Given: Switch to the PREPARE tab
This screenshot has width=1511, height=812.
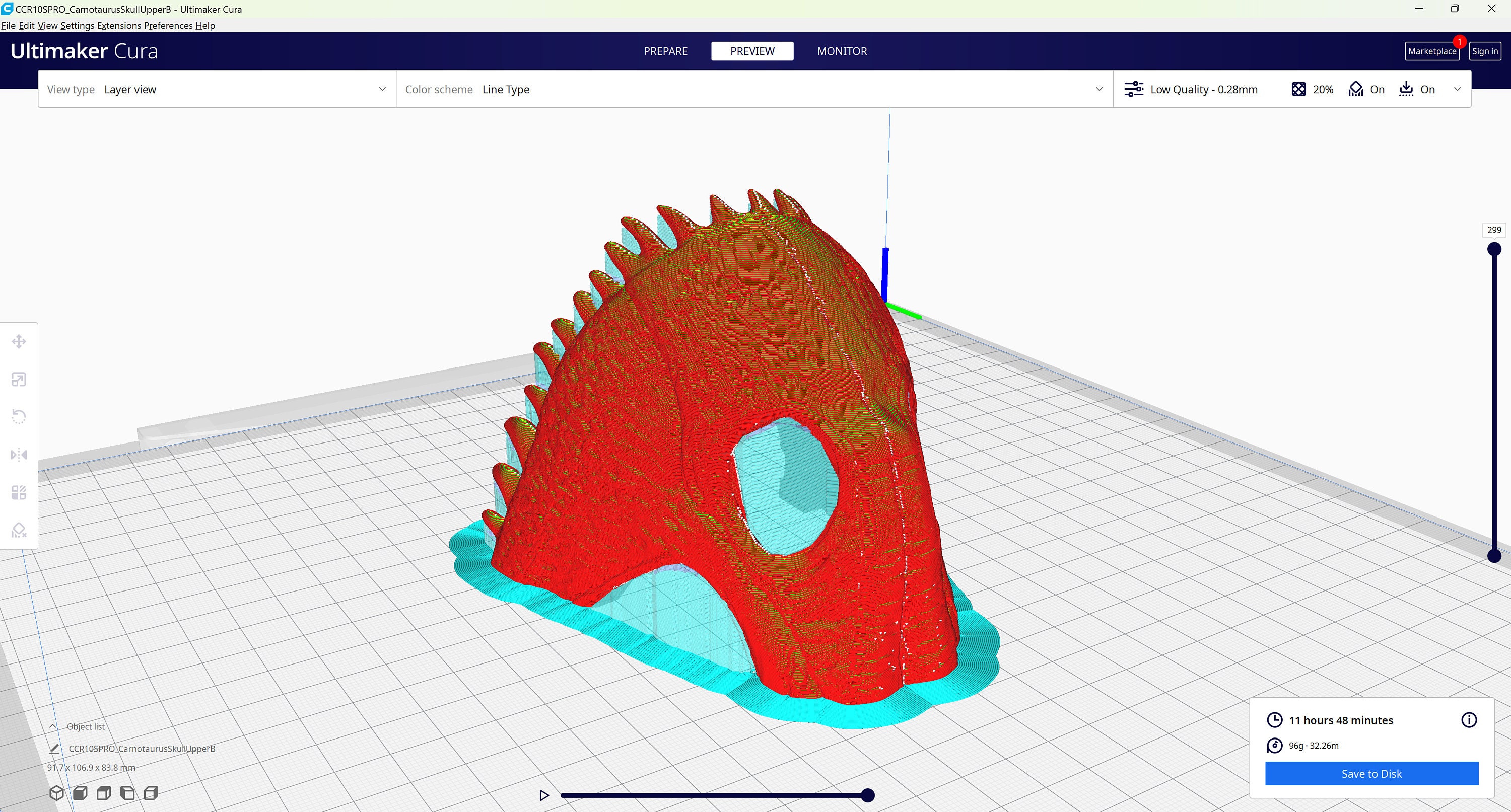Looking at the screenshot, I should (665, 51).
